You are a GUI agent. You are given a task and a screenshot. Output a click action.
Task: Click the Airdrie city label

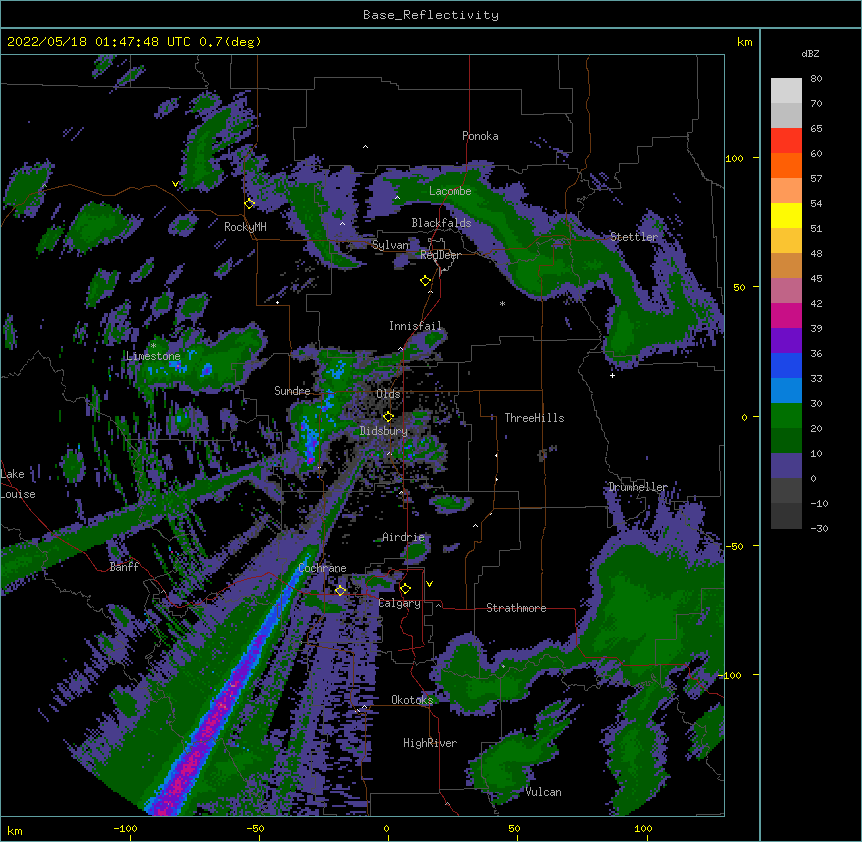click(x=404, y=537)
